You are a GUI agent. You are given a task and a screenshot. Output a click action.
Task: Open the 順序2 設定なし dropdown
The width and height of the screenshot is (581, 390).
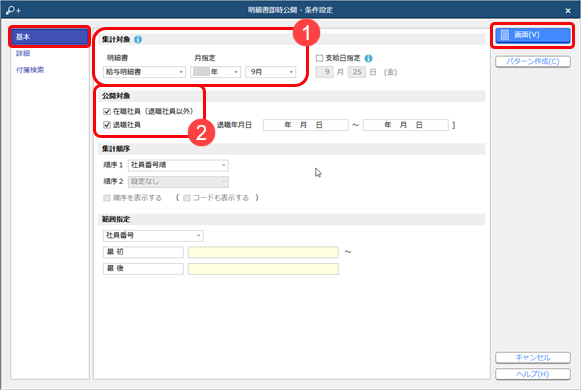click(178, 181)
